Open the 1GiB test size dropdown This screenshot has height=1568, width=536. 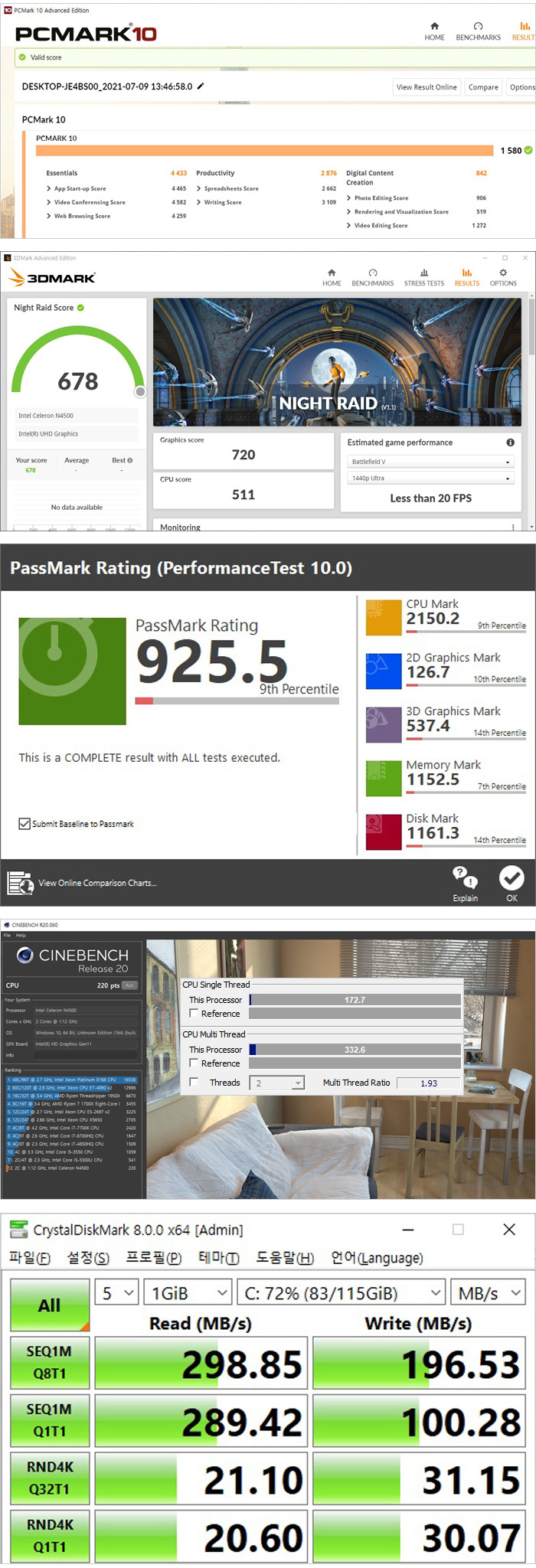[x=188, y=1293]
